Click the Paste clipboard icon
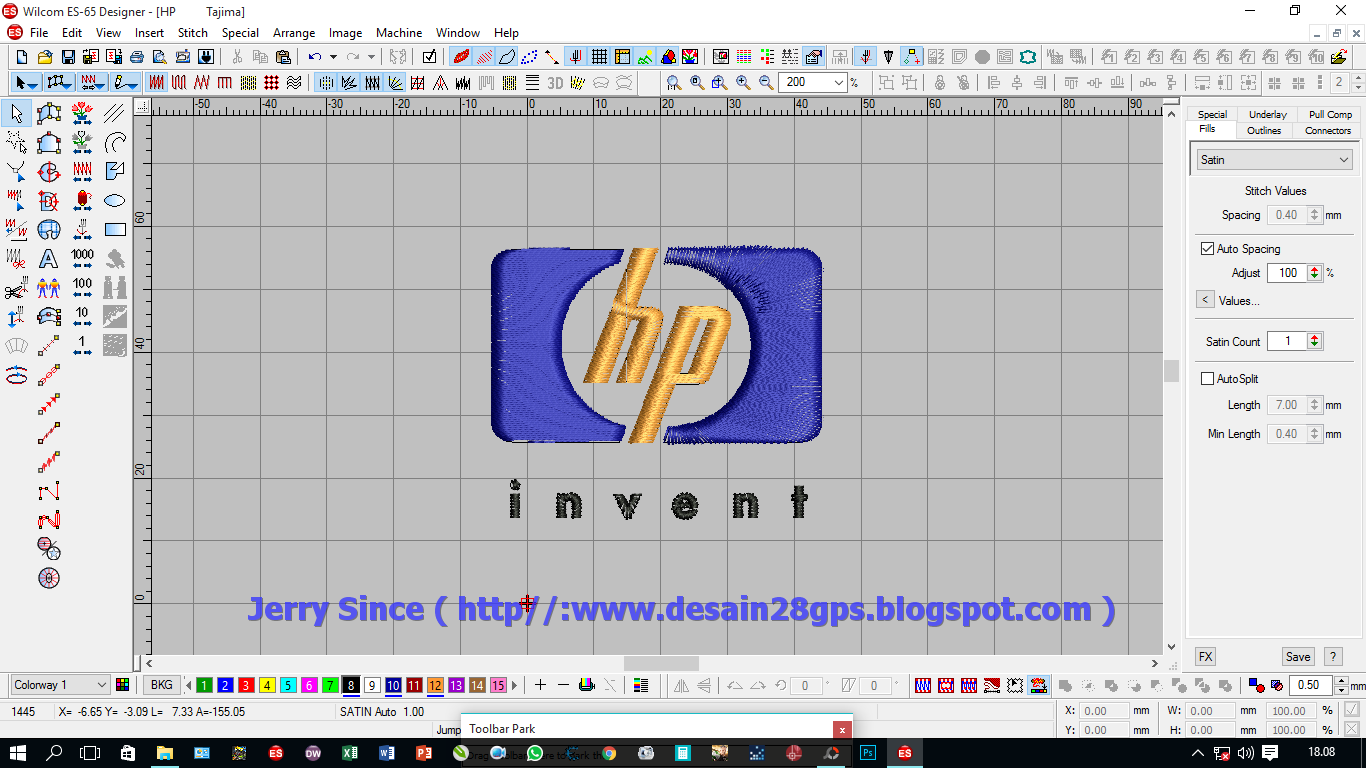Image resolution: width=1366 pixels, height=768 pixels. click(284, 57)
